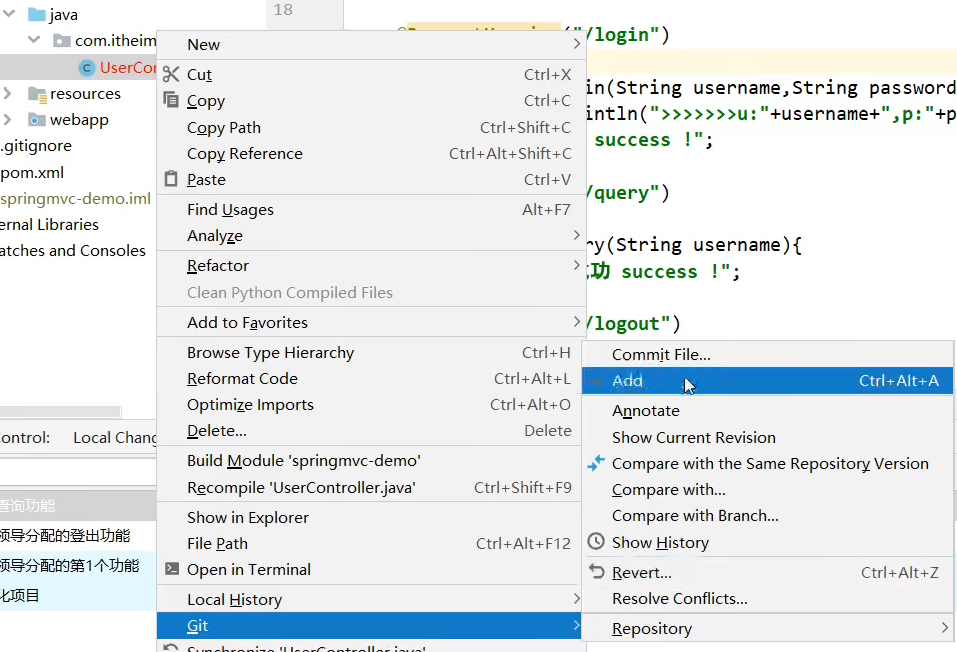
Task: Choose Recompile 'UserController.java'
Action: tap(369, 487)
